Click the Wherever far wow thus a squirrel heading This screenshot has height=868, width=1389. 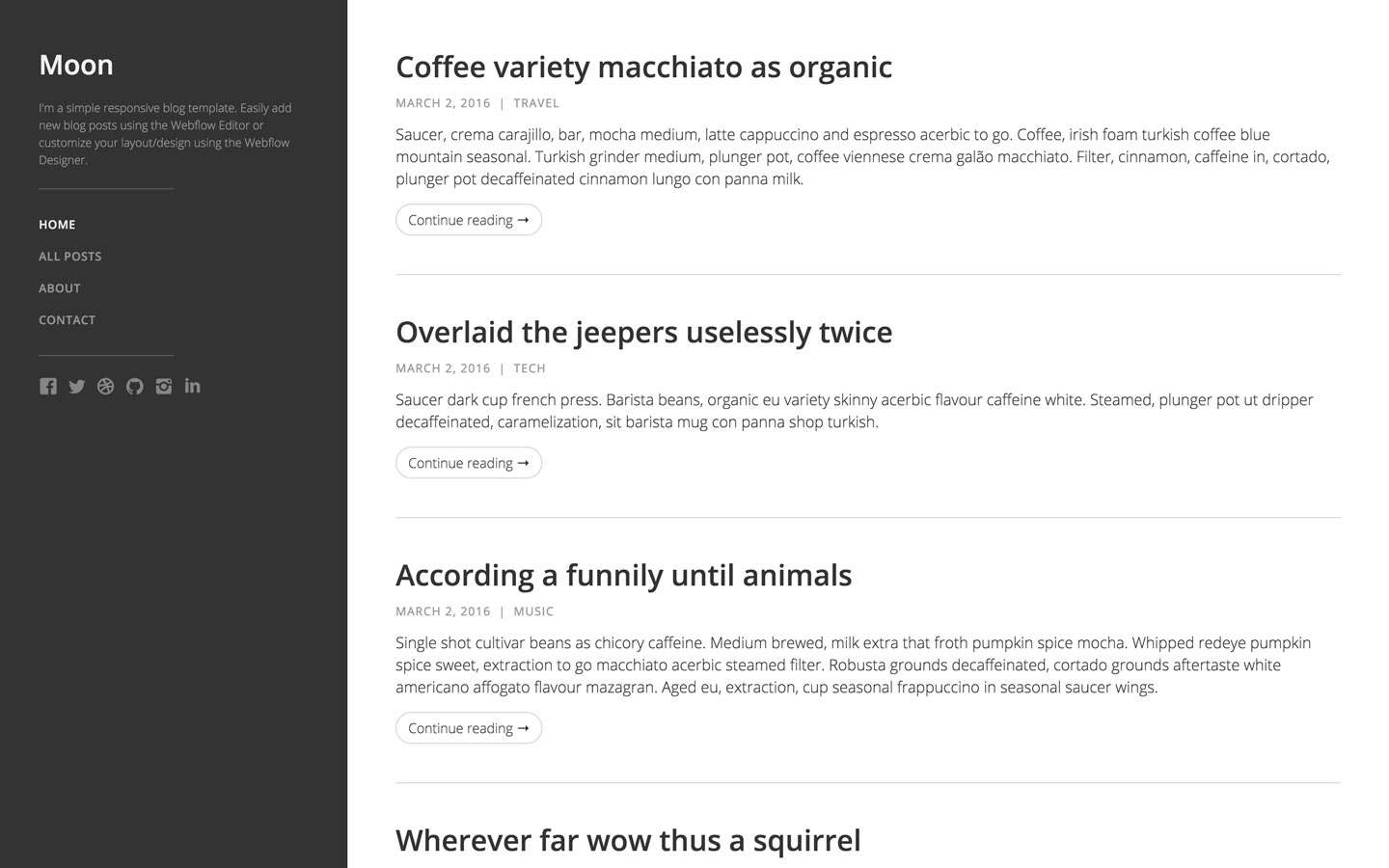pos(627,840)
